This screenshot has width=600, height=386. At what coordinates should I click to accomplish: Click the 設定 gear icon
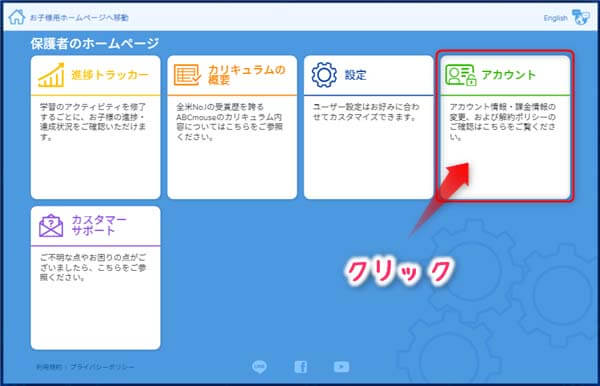324,75
